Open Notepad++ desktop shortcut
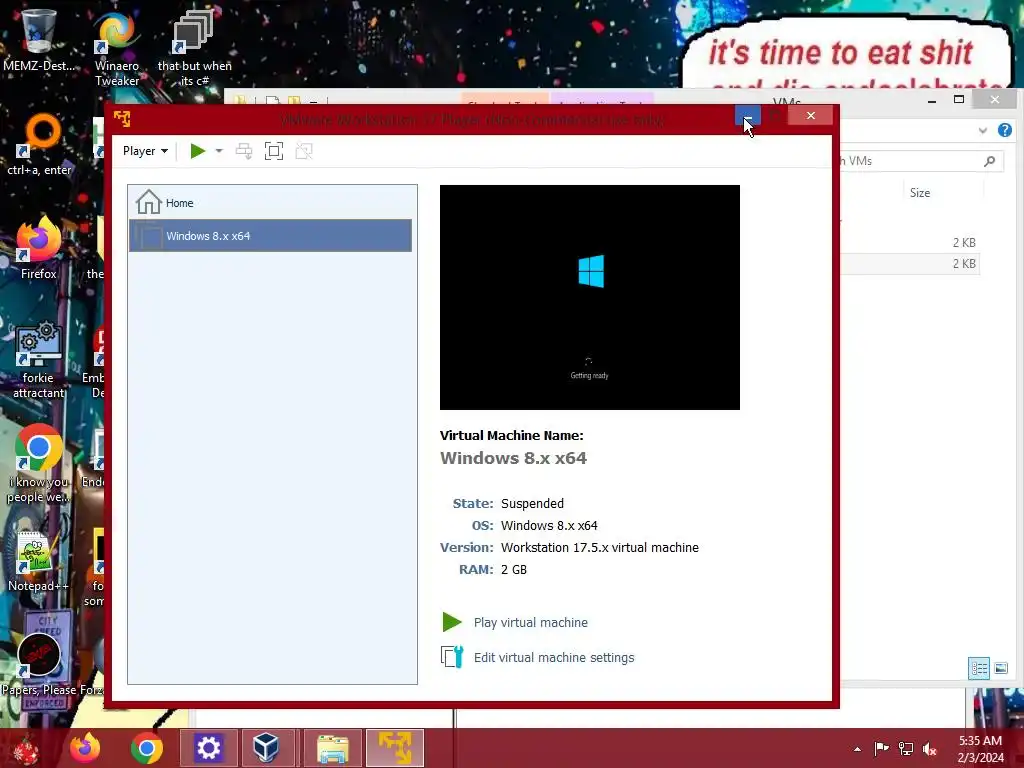 tap(38, 562)
